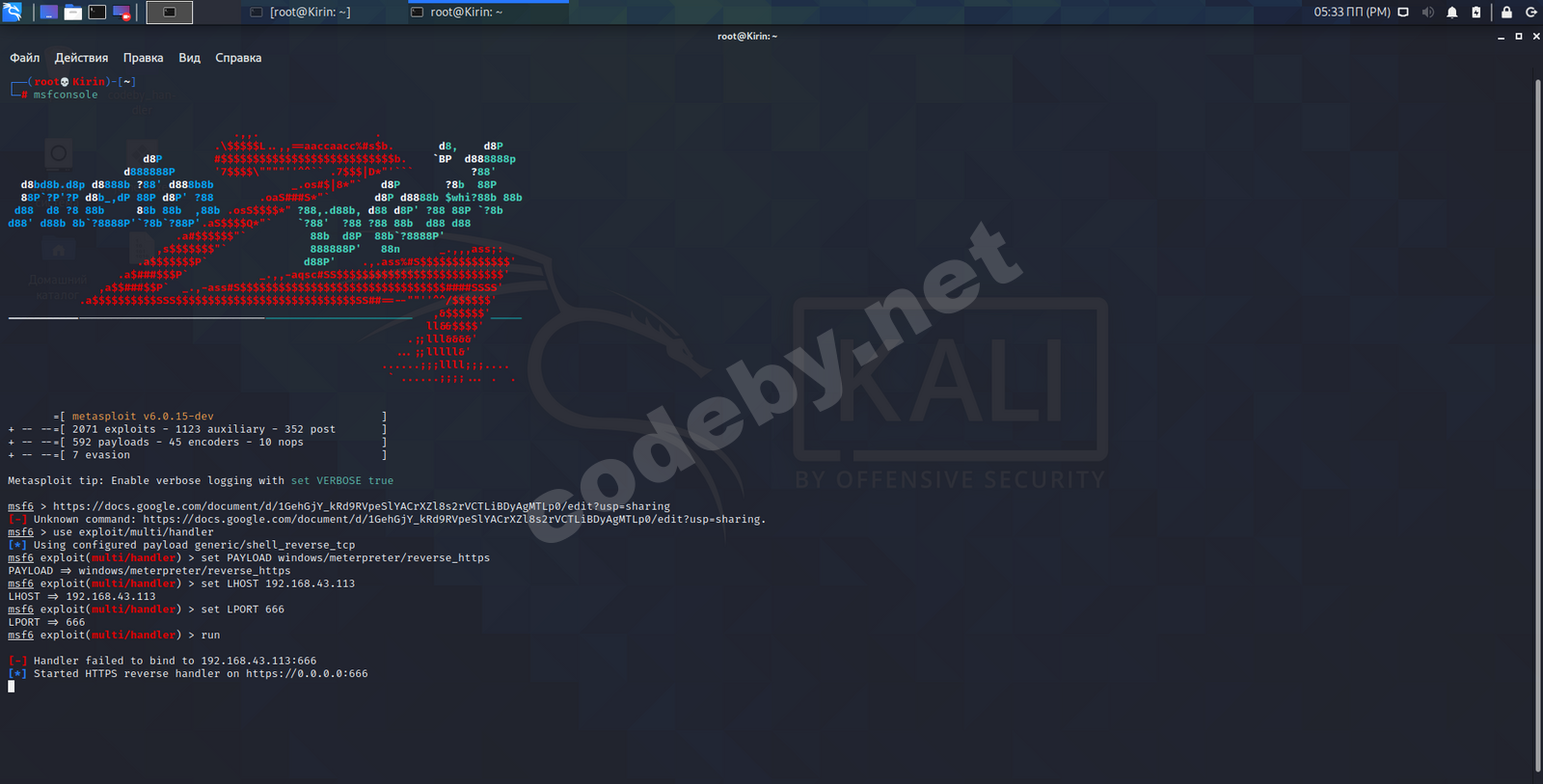
Task: Click 'LHOST => 192.168.43.113' output line
Action: click(82, 596)
